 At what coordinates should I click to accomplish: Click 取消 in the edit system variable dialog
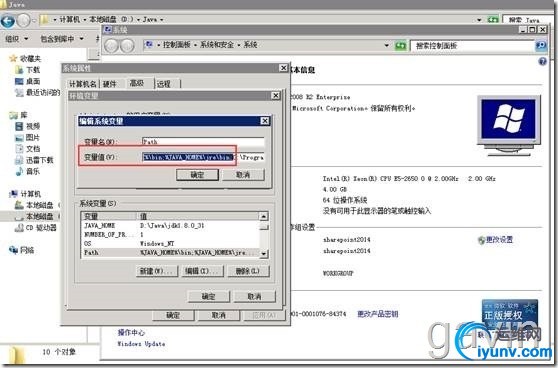243,175
